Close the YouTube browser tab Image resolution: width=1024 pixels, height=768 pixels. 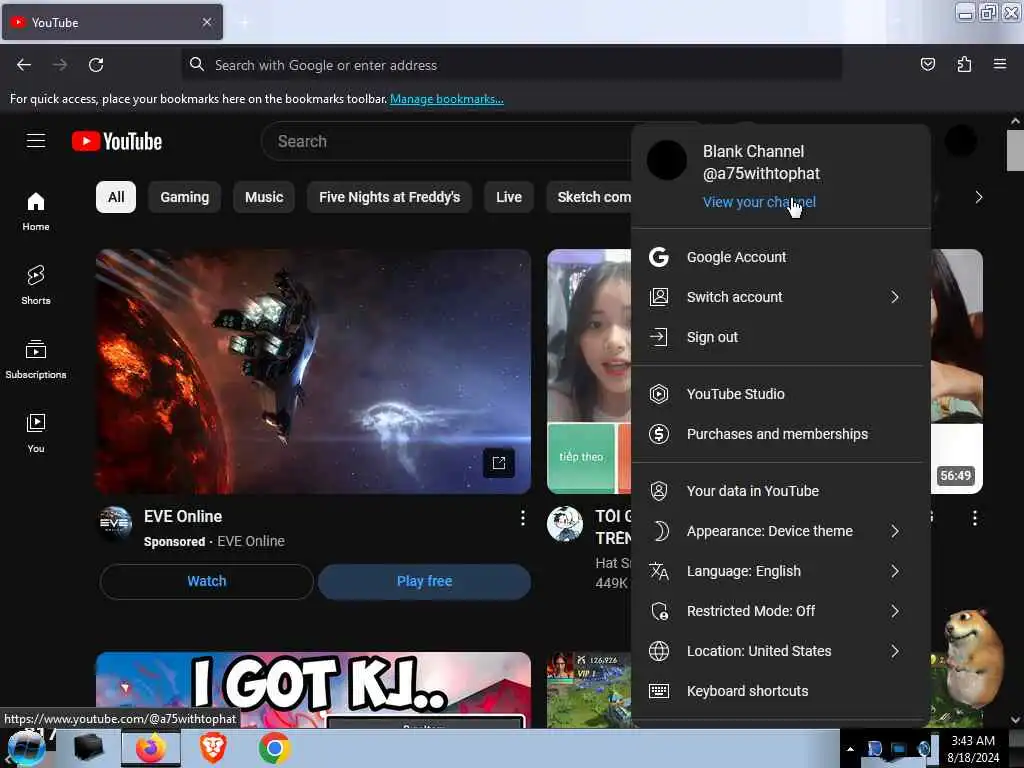click(x=207, y=22)
